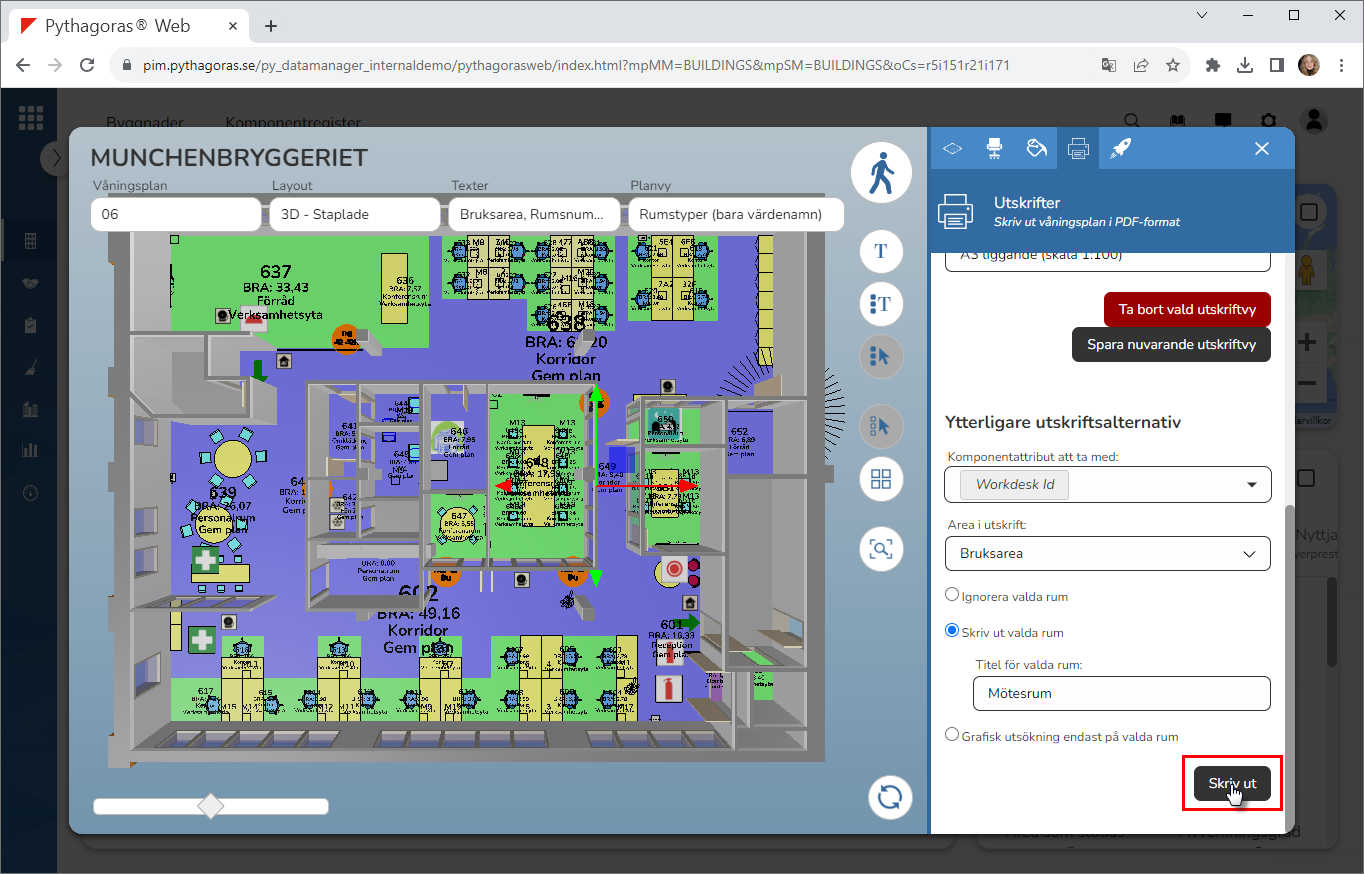
Task: Open the Layout '3D - Staplade' dropdown
Action: 354,214
